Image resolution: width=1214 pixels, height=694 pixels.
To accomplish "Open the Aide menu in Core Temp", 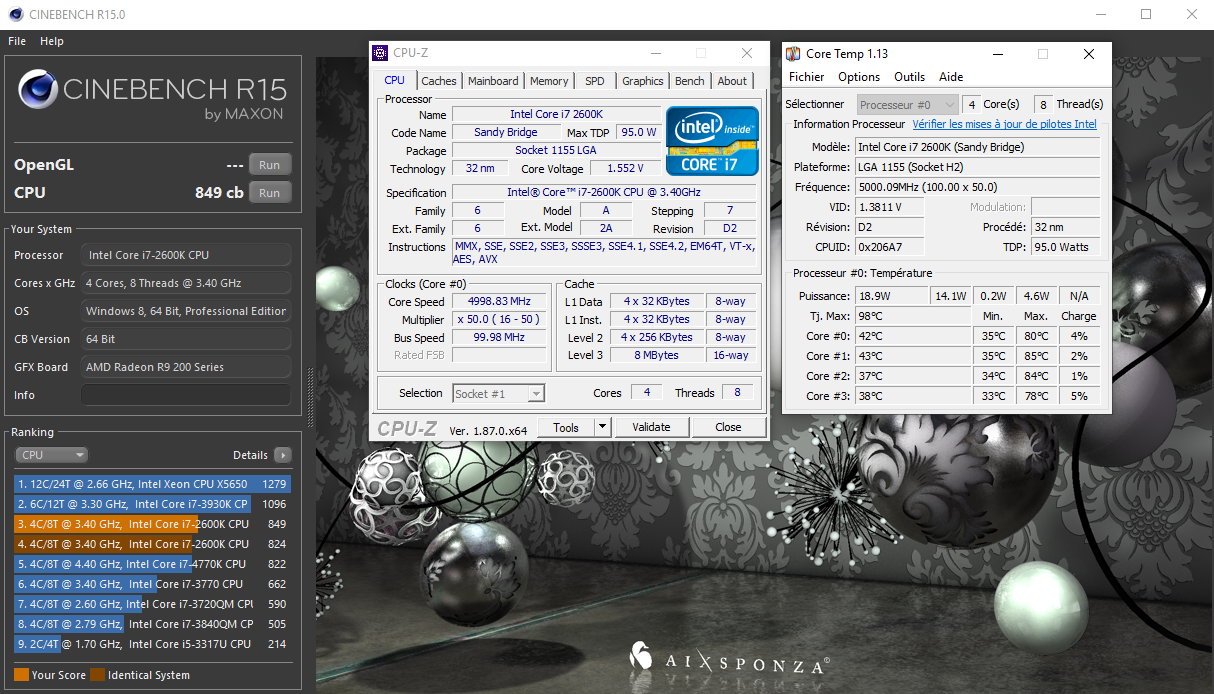I will pos(951,77).
